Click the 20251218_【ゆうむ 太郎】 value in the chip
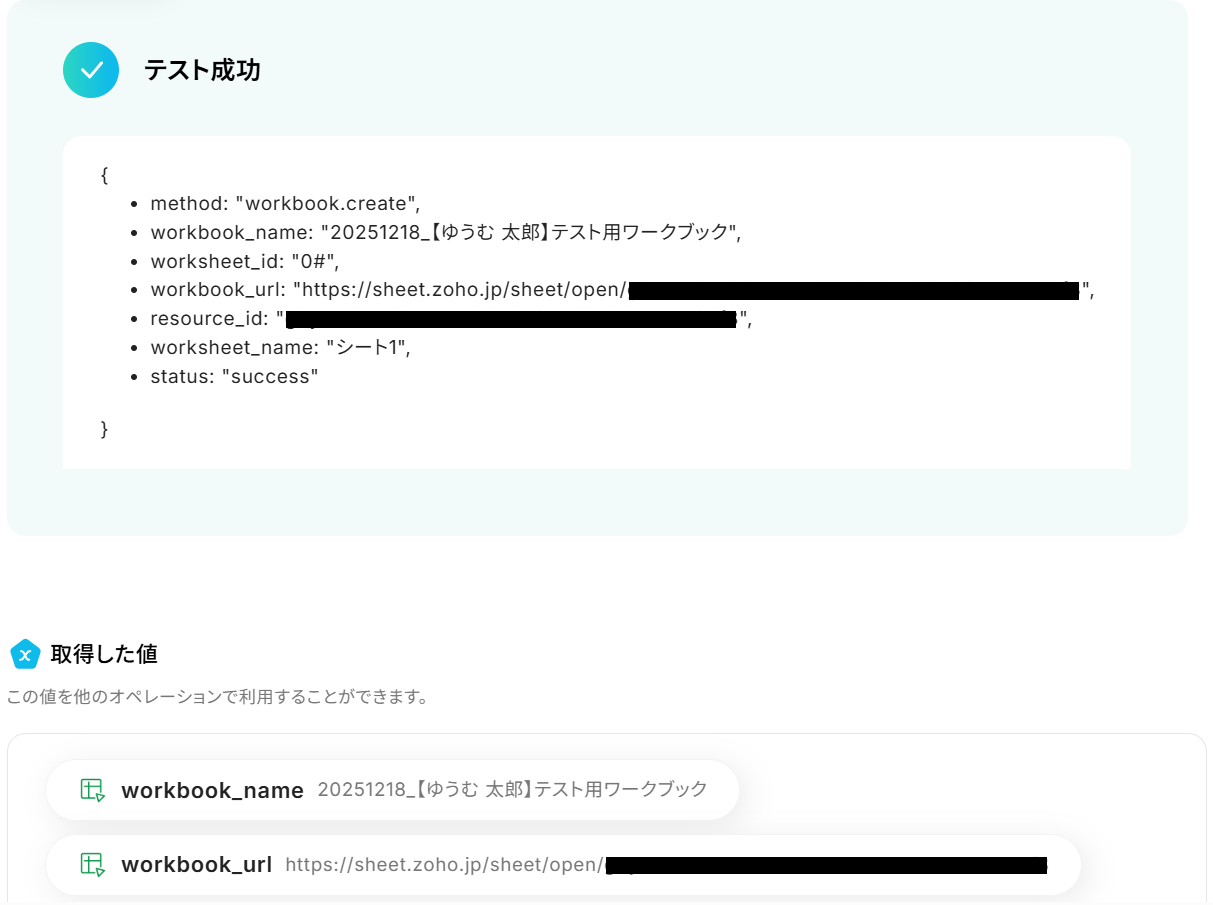Viewport: 1213px width, 905px height. click(x=512, y=790)
